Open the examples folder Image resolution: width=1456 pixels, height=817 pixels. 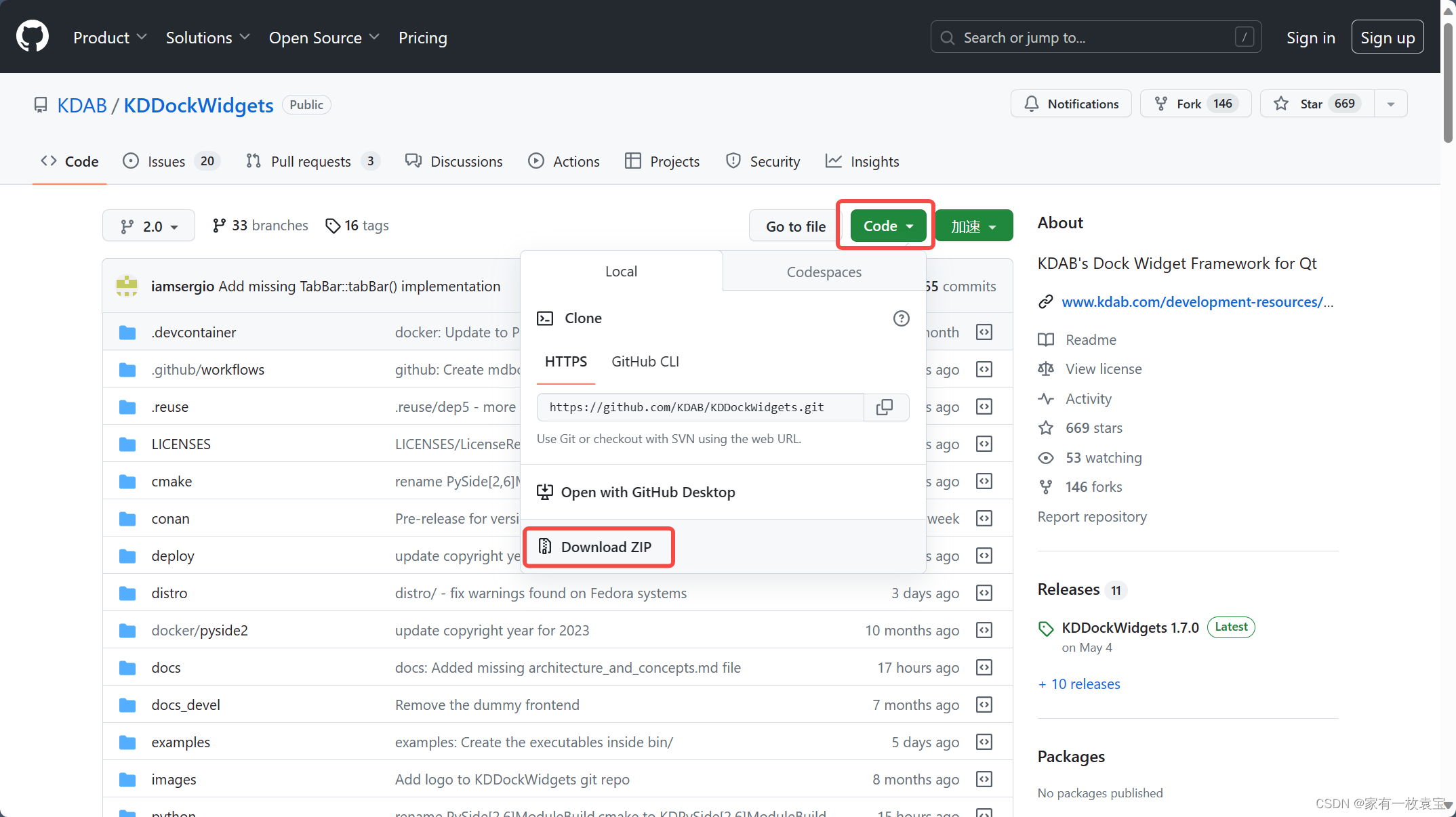181,742
